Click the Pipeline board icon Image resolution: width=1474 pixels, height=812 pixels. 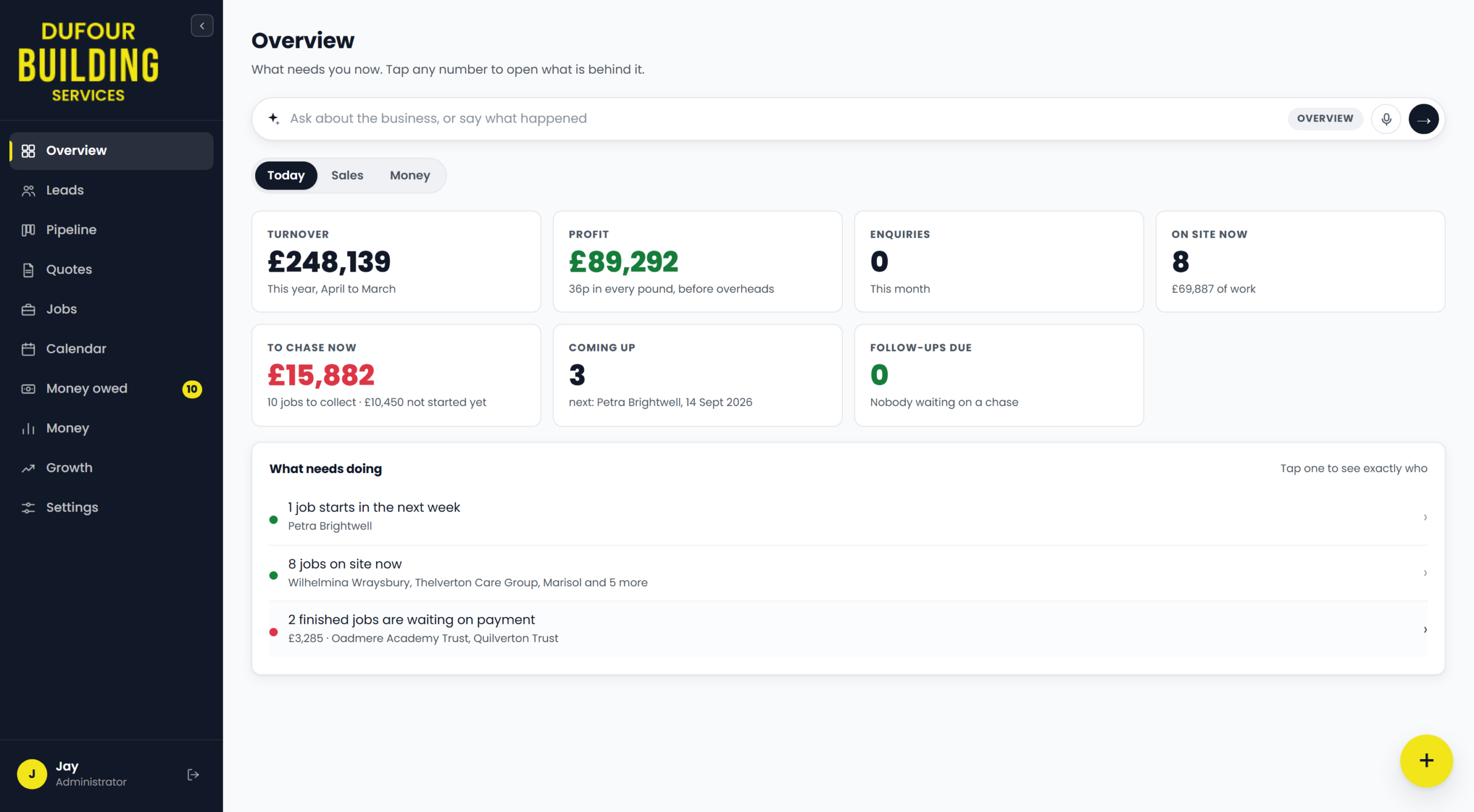[28, 230]
